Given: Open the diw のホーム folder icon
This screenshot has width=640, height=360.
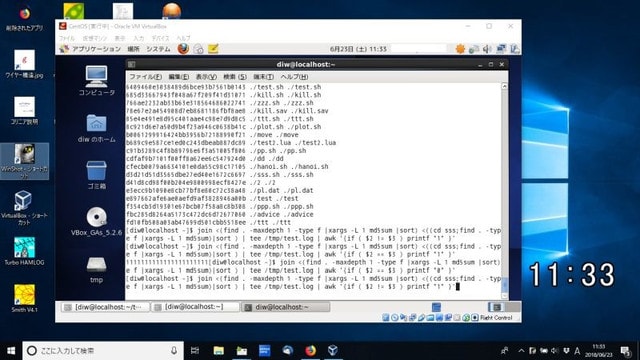Looking at the screenshot, I should 97,128.
